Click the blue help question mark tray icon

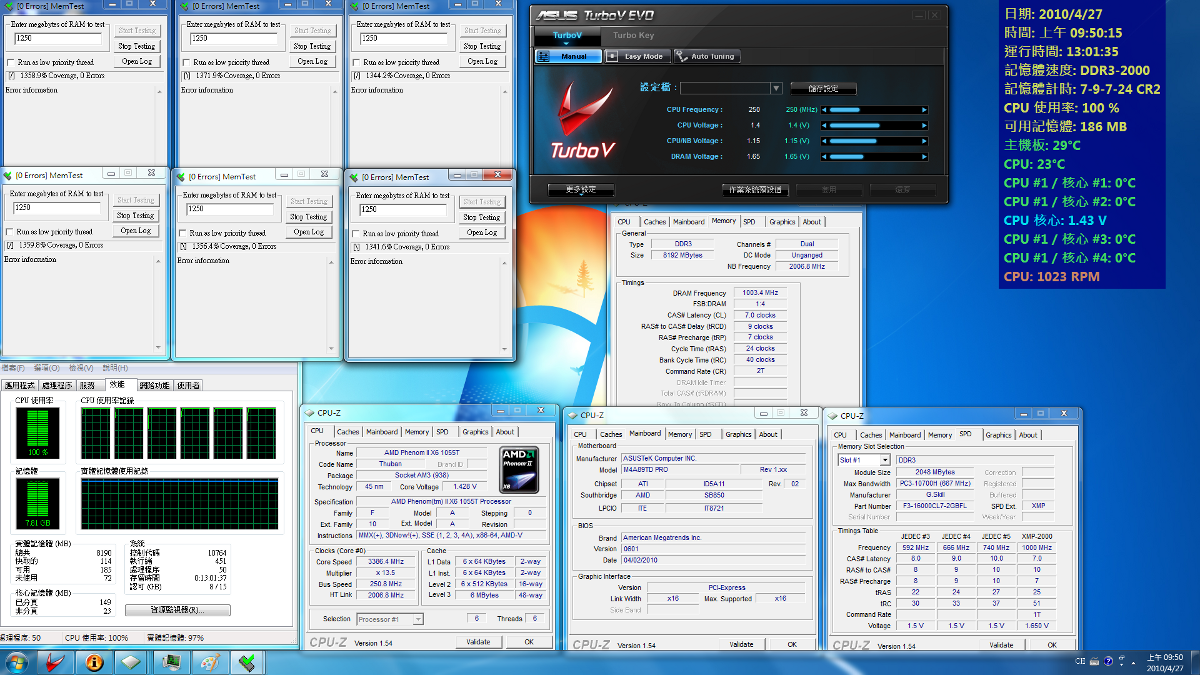click(1108, 661)
